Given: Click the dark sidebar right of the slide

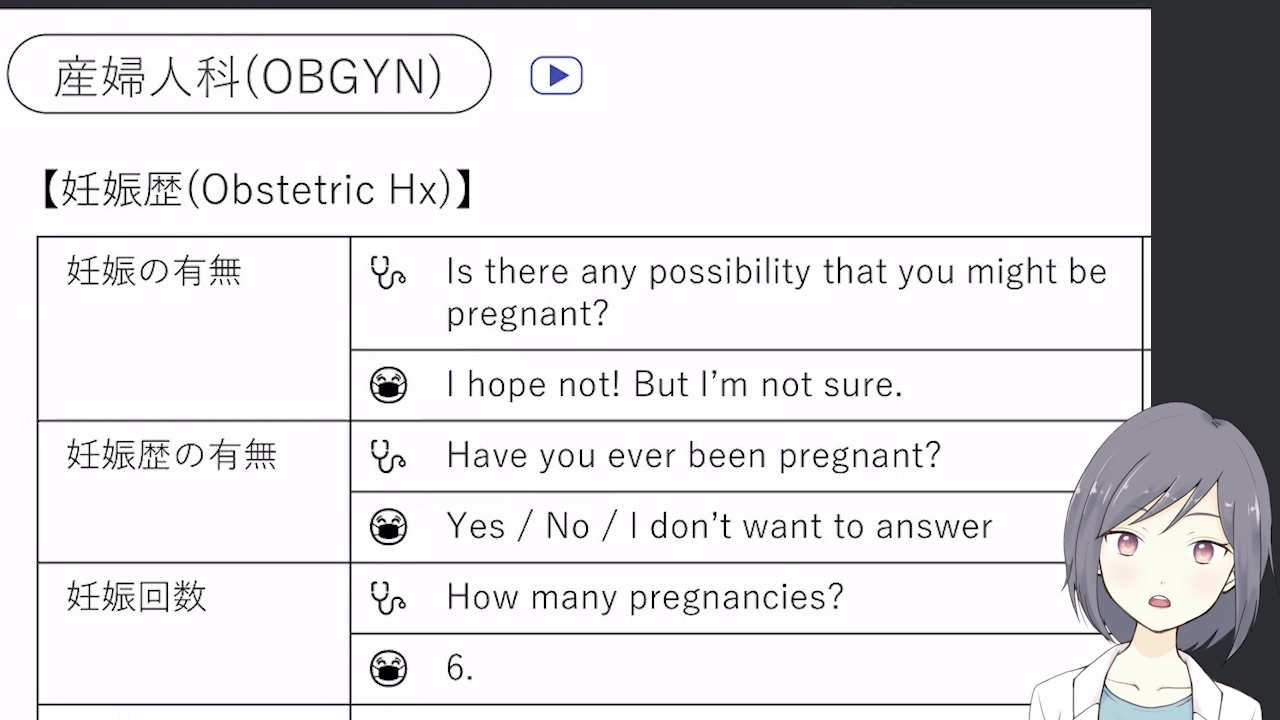Looking at the screenshot, I should [x=1216, y=200].
